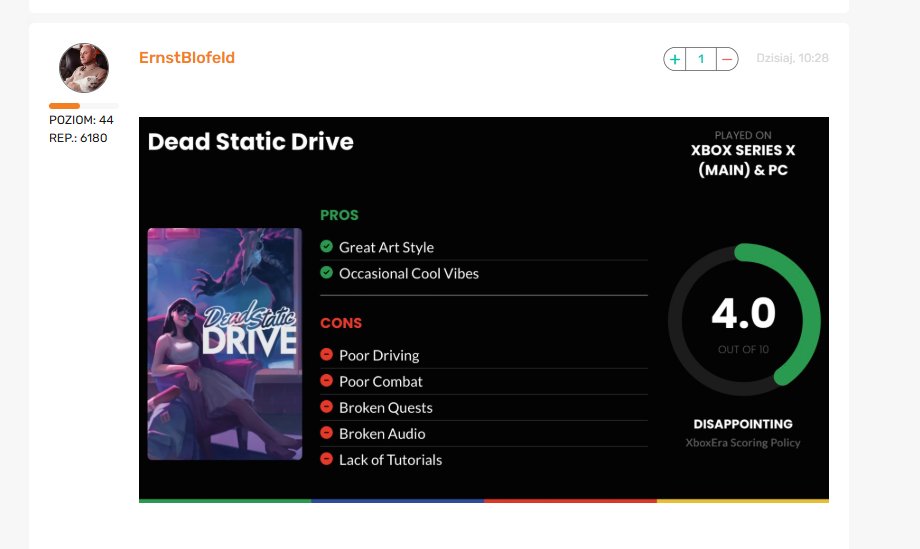This screenshot has width=920, height=549.
Task: Click green check icon beside Occasional Cool Vibes
Action: 327,273
